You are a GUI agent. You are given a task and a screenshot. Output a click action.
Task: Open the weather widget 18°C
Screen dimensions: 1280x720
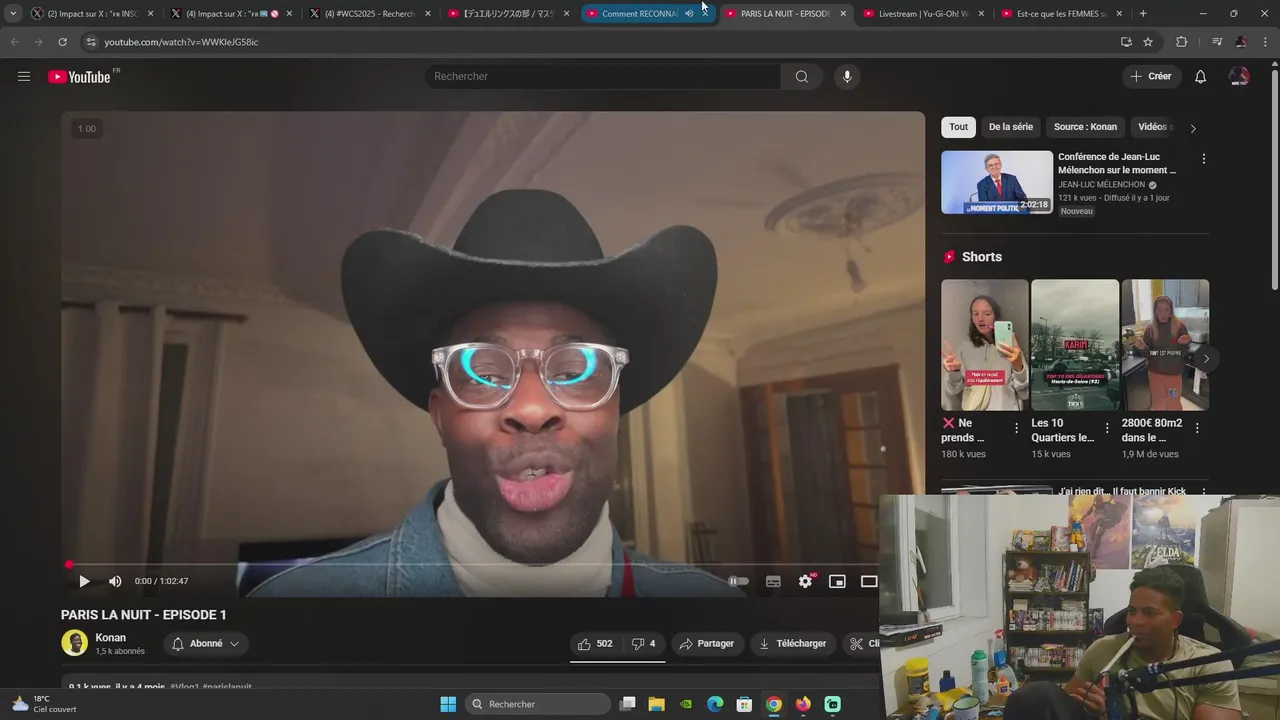[x=44, y=704]
